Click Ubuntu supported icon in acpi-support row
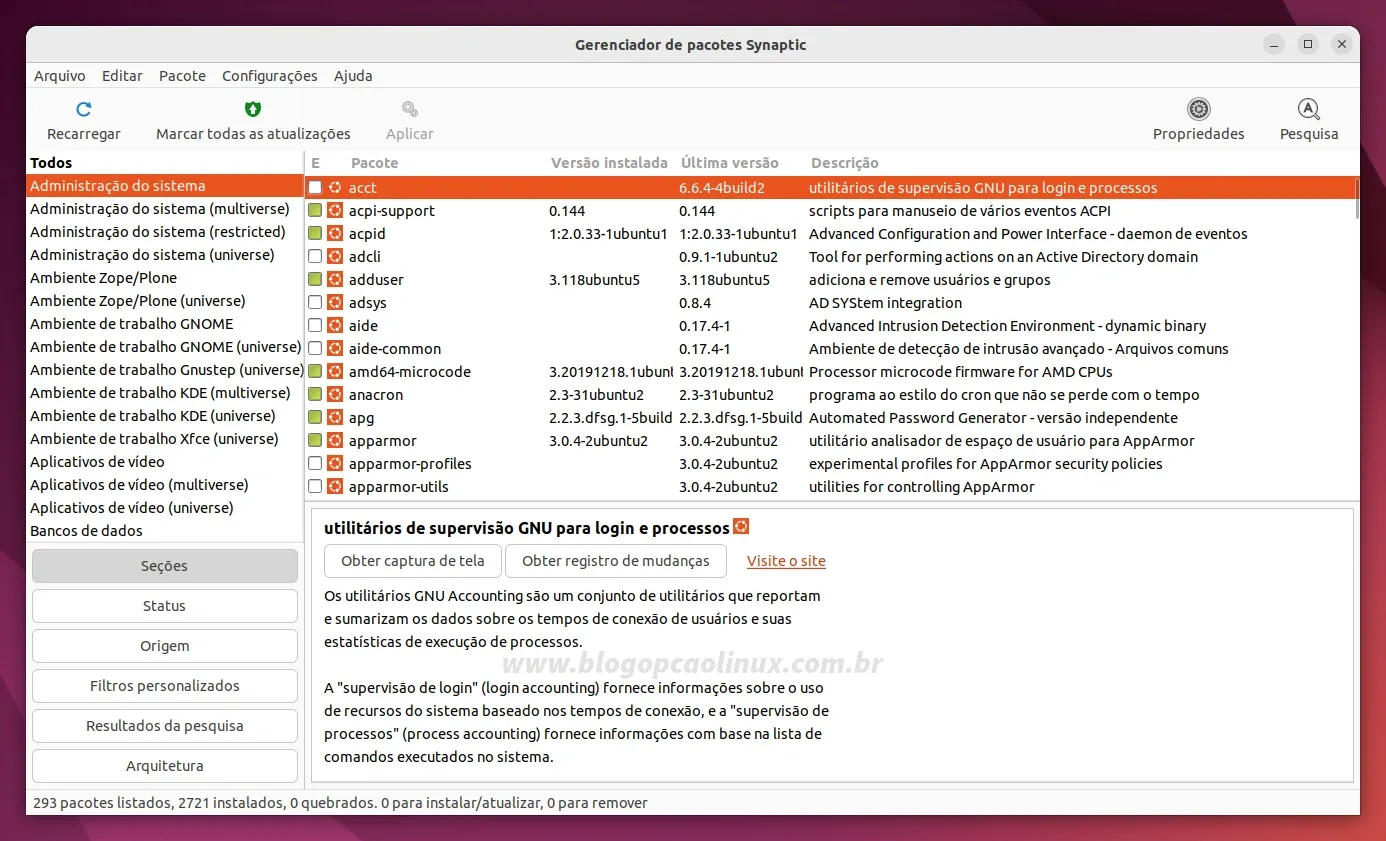This screenshot has width=1386, height=841. pos(335,210)
